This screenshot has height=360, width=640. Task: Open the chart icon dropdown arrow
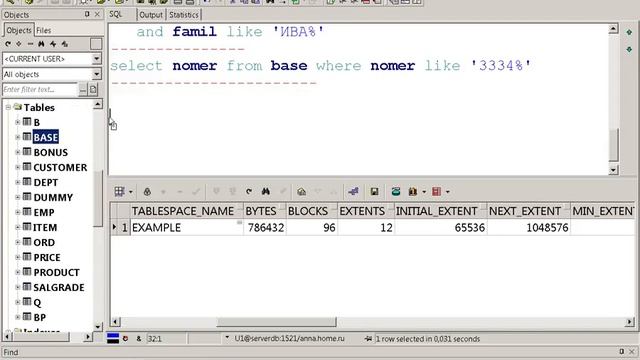click(447, 192)
